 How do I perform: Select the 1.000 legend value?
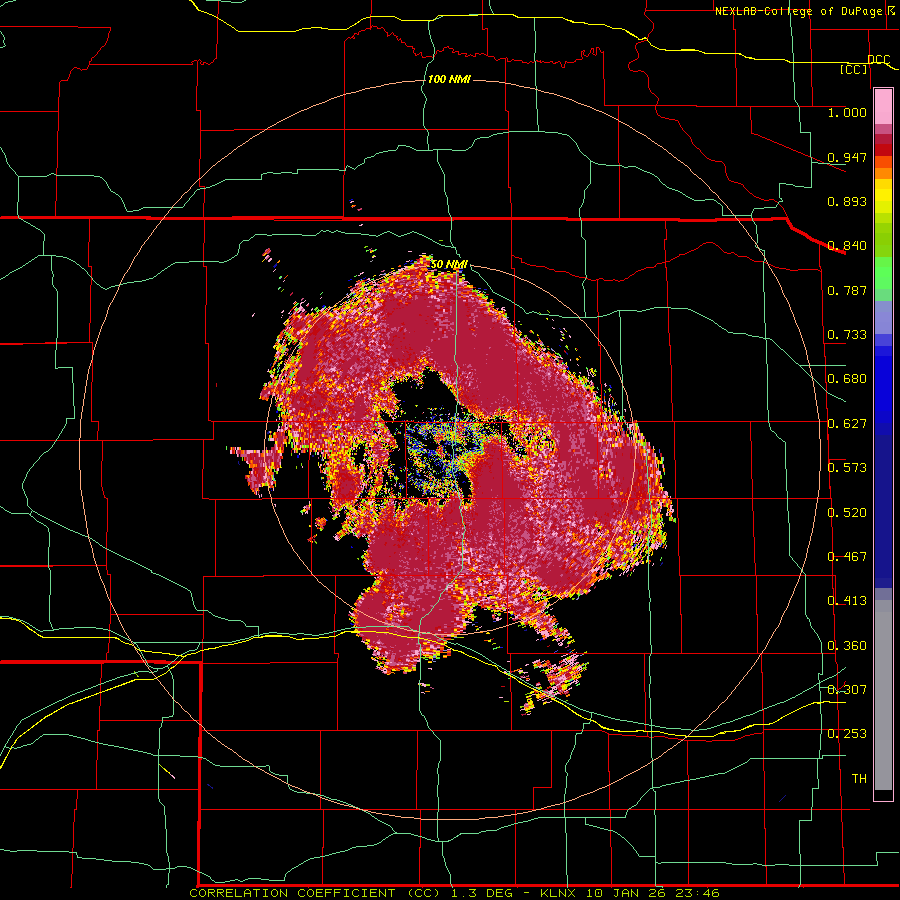(x=847, y=112)
